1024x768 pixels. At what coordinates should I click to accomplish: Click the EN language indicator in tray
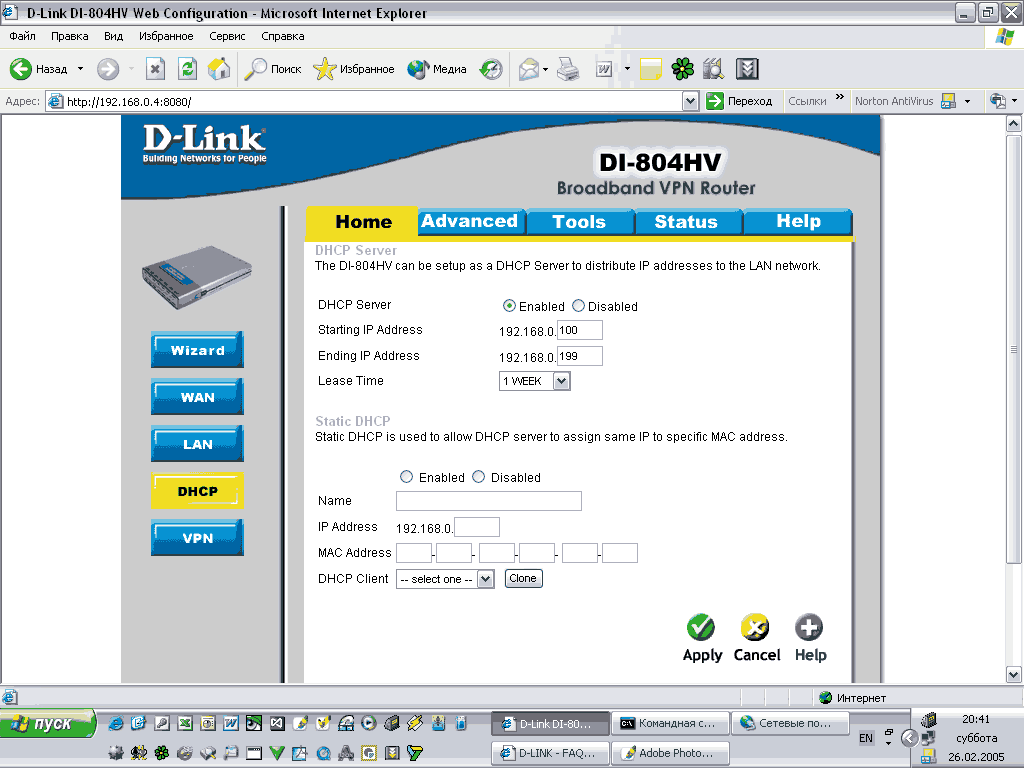coord(865,738)
